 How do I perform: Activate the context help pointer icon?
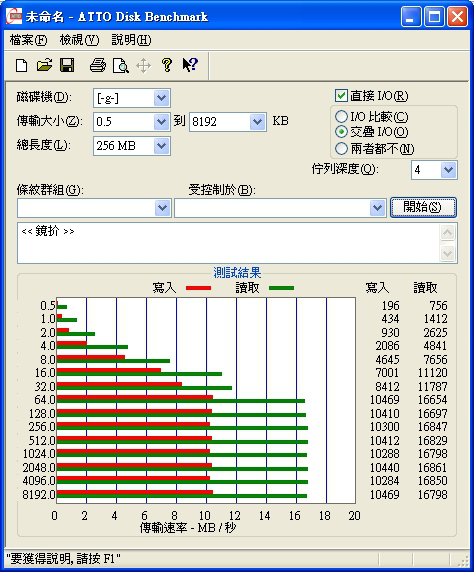point(190,65)
